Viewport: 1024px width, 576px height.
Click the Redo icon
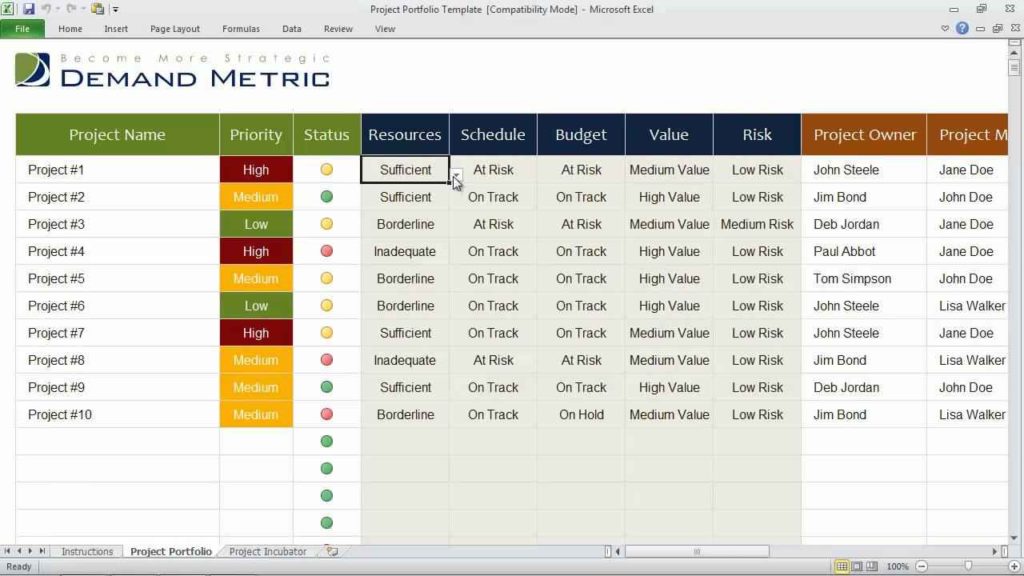pyautogui.click(x=70, y=9)
